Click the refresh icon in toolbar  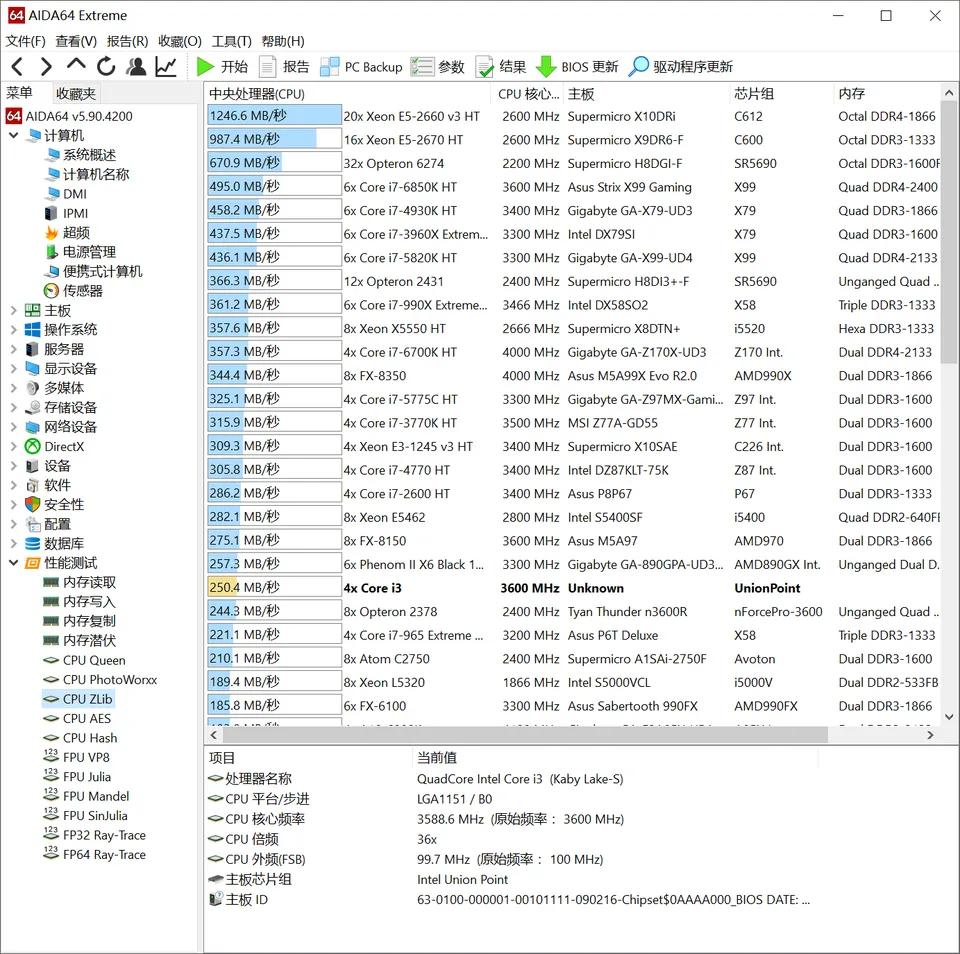(x=106, y=67)
